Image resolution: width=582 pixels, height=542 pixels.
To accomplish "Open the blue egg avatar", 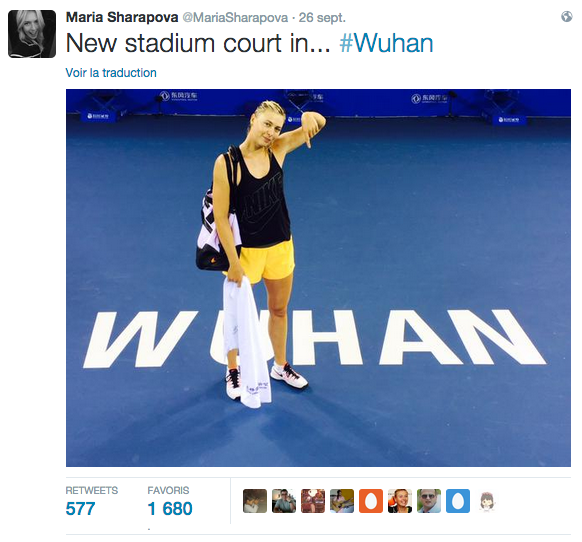I will tap(458, 501).
